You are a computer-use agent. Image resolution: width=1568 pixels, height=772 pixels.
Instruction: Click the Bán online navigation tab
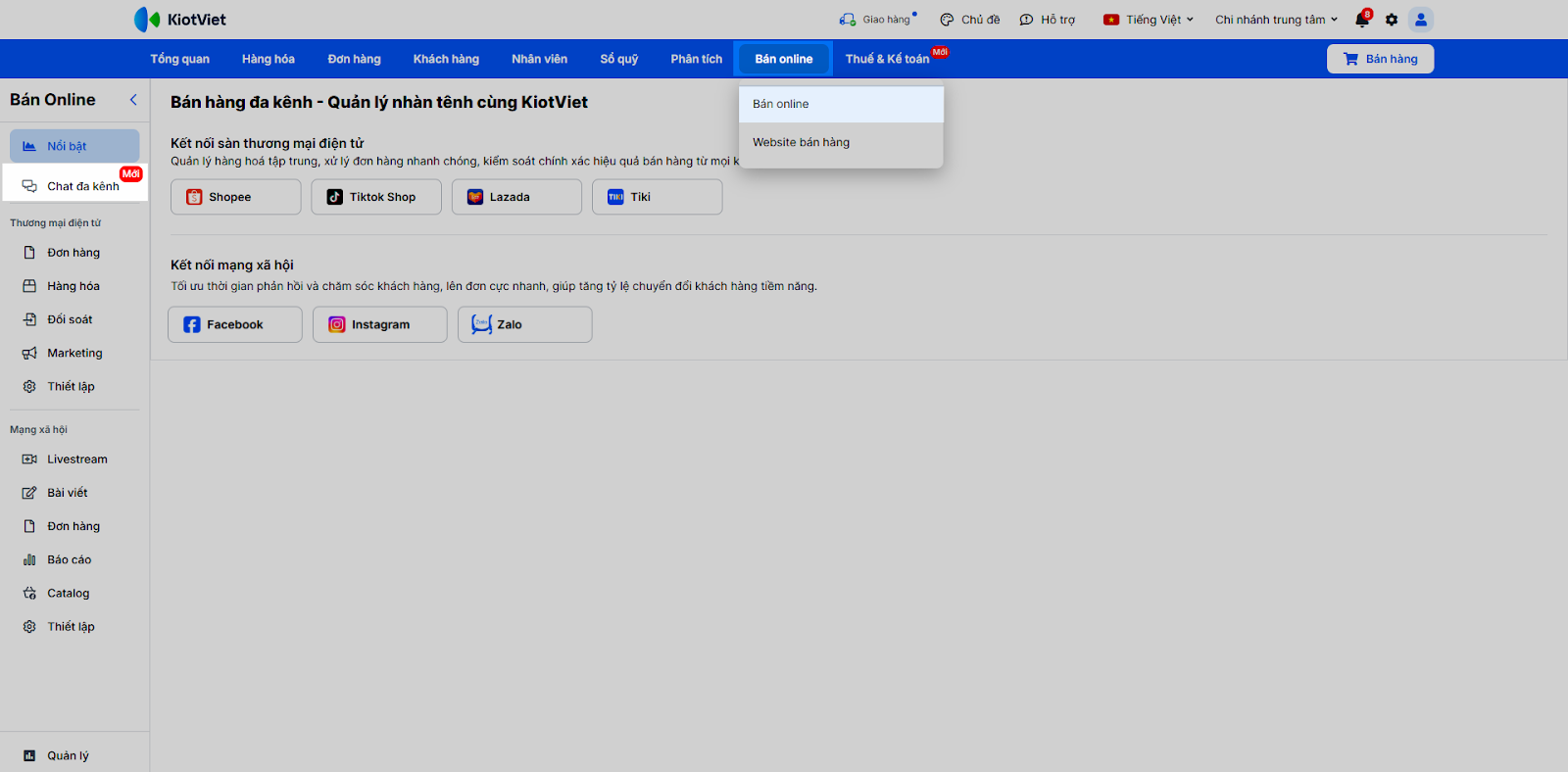click(783, 59)
